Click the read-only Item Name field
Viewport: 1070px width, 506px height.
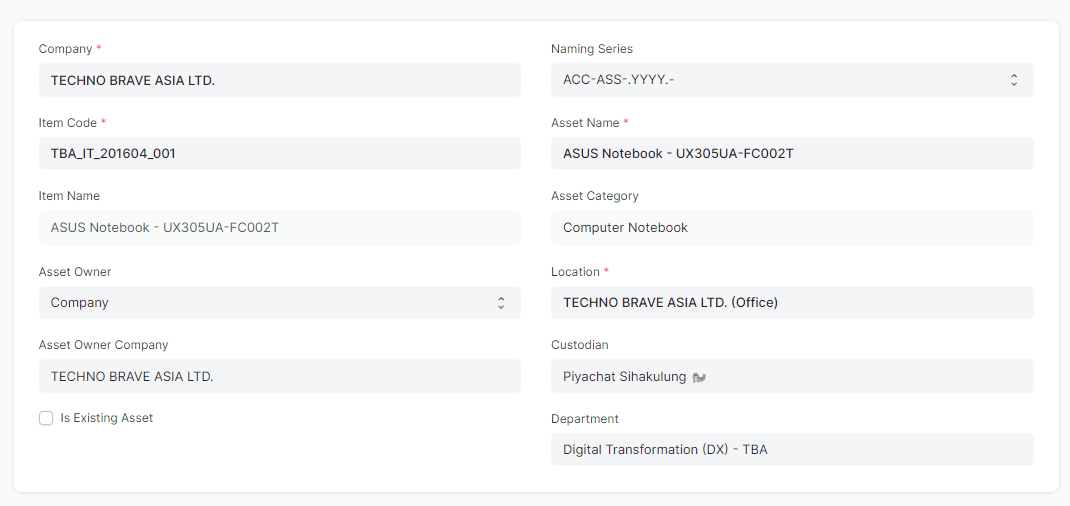click(x=279, y=228)
